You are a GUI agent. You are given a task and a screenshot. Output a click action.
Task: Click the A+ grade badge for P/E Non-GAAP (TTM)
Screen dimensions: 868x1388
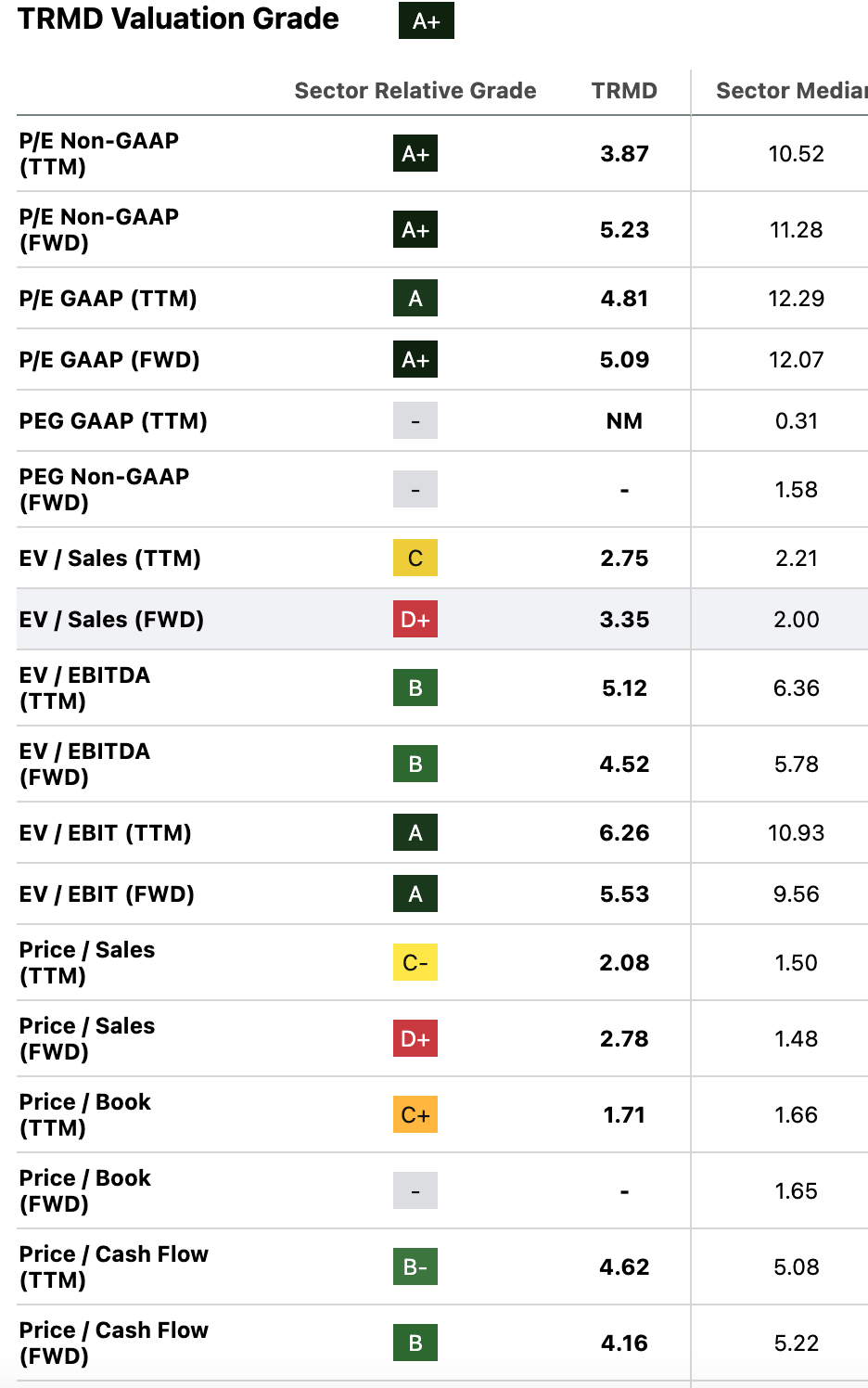point(415,154)
